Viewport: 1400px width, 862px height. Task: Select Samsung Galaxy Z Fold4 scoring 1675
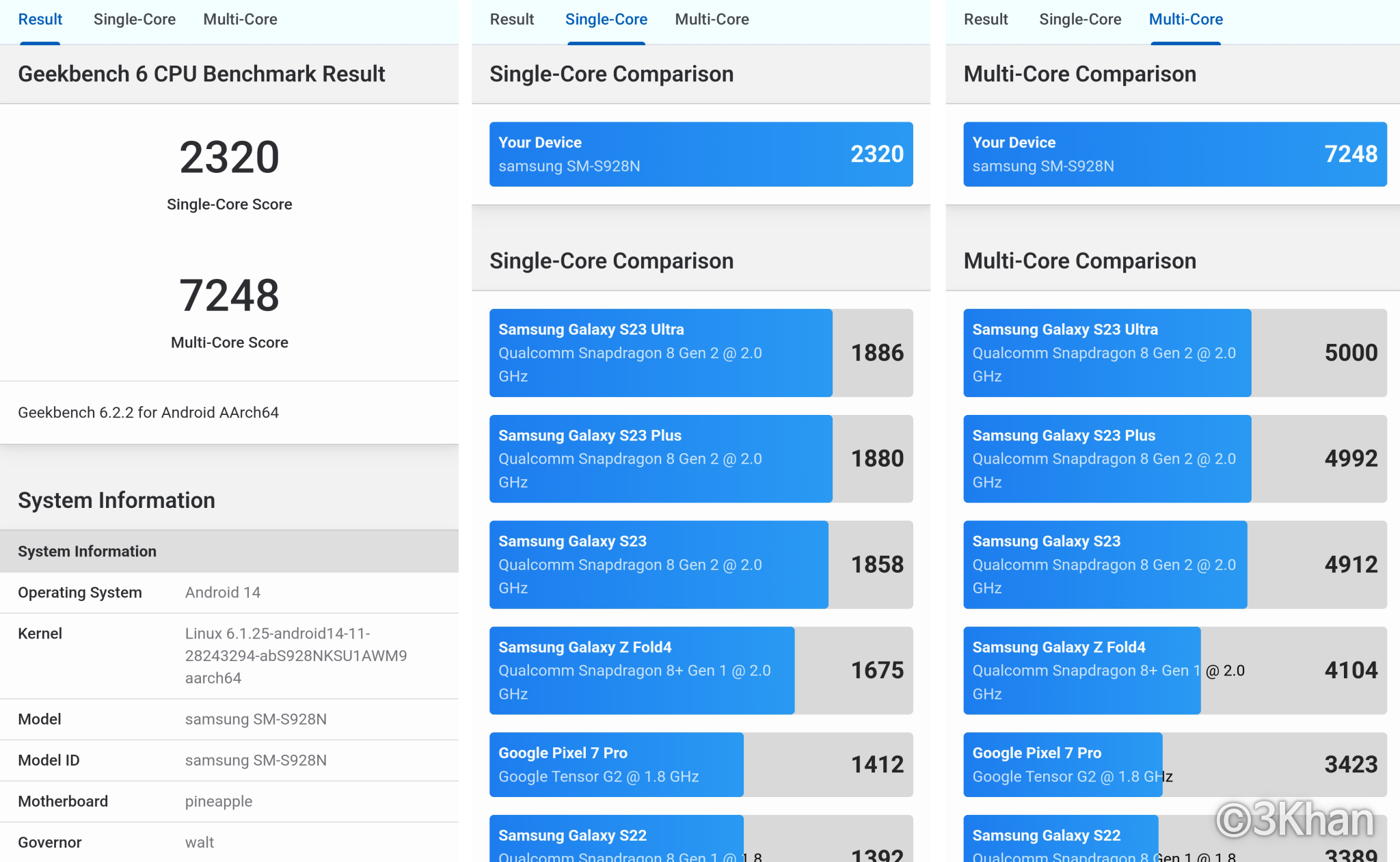coord(701,671)
